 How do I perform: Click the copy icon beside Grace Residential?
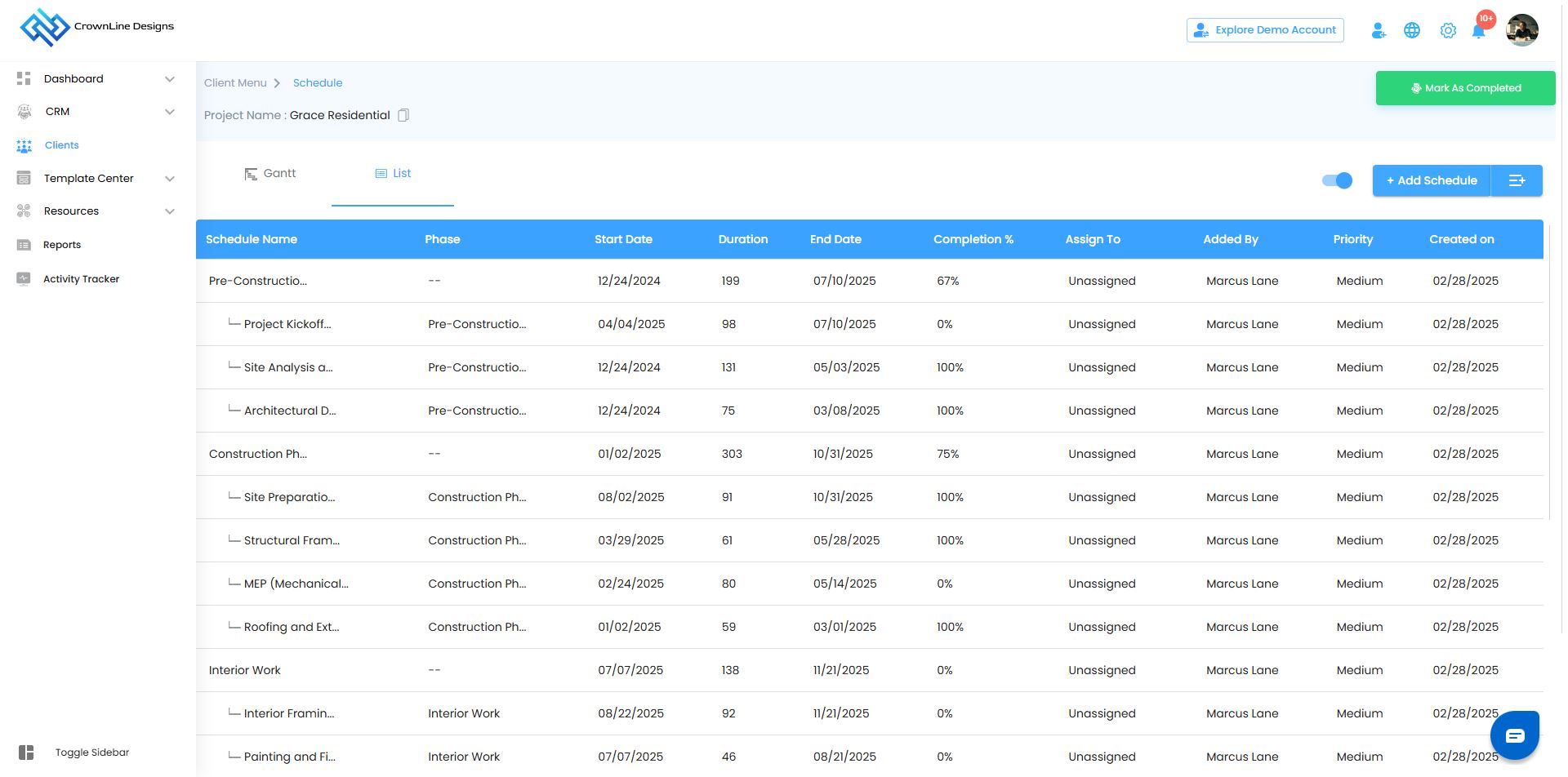pos(403,116)
